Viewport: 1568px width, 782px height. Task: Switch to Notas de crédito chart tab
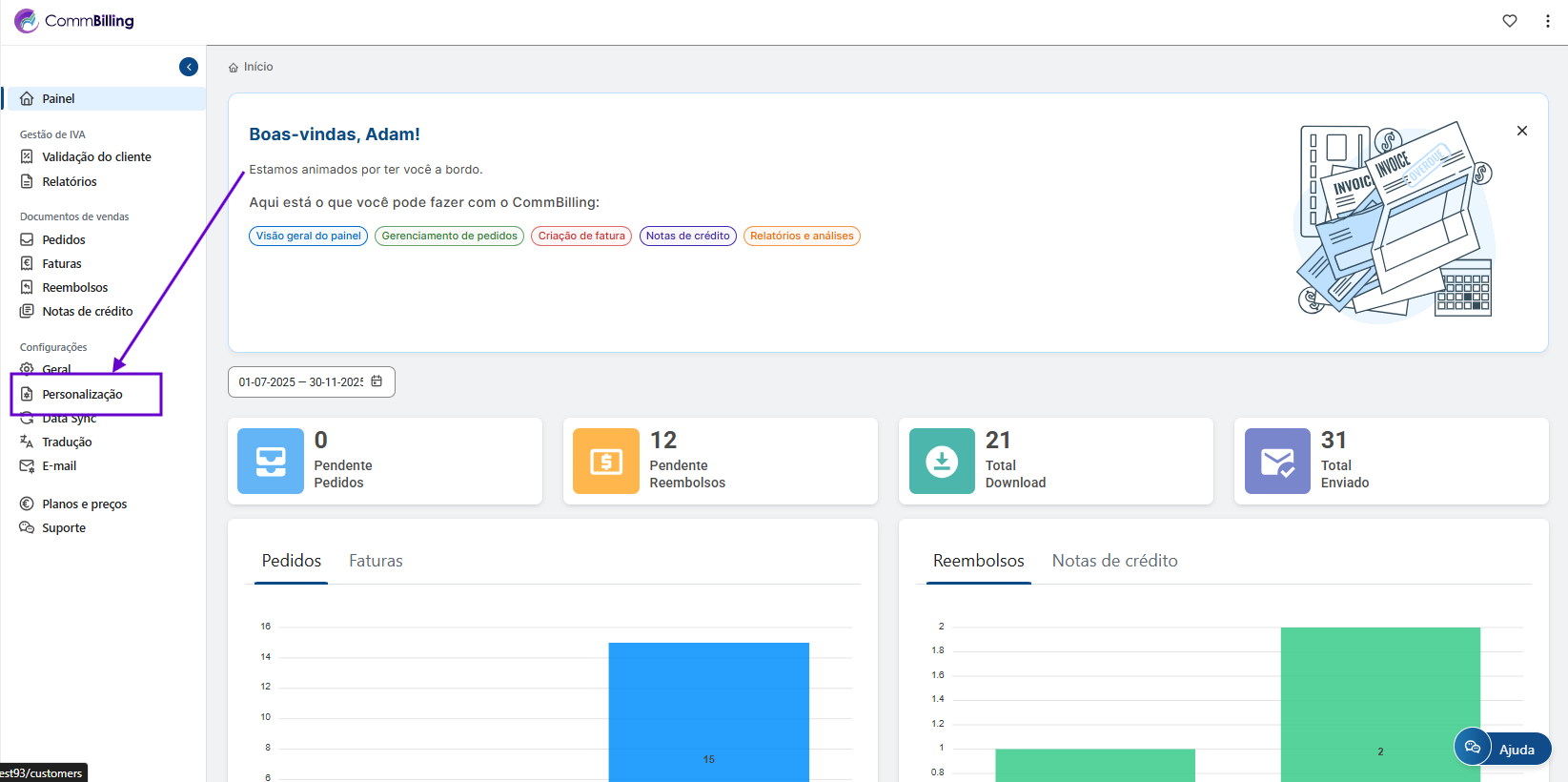pos(1114,561)
